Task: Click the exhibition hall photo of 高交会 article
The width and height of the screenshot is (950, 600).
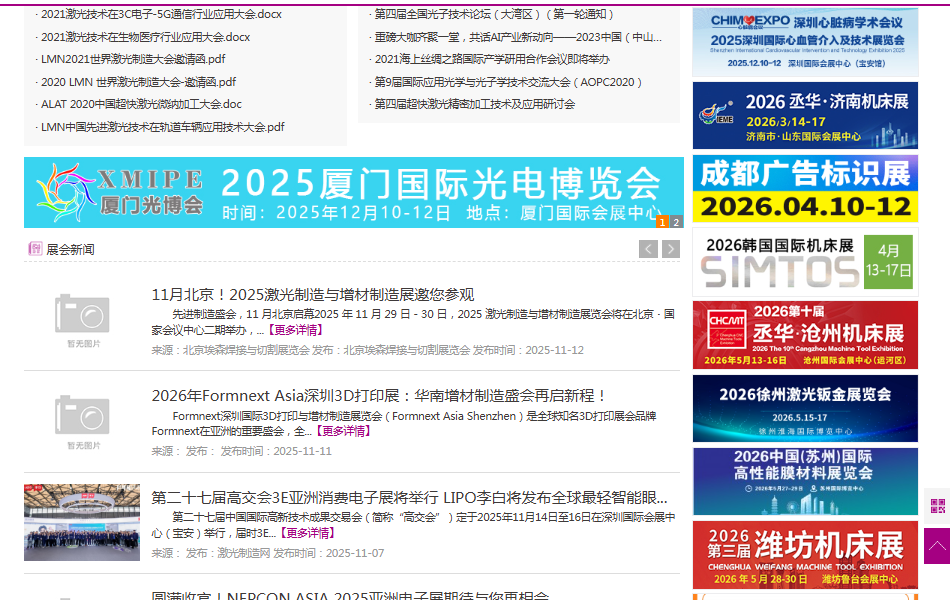Action: point(82,522)
